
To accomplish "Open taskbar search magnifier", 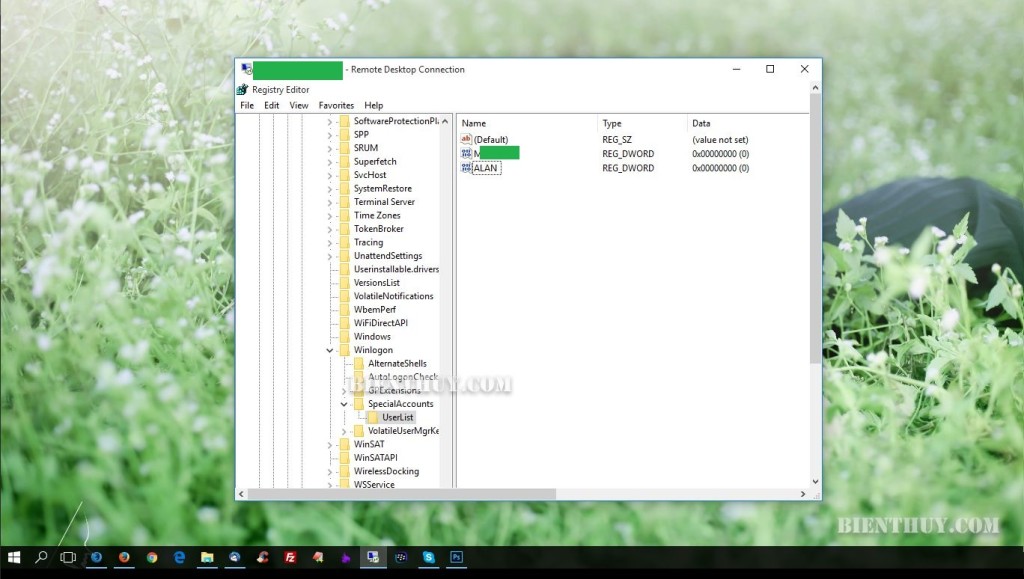I will (41, 557).
